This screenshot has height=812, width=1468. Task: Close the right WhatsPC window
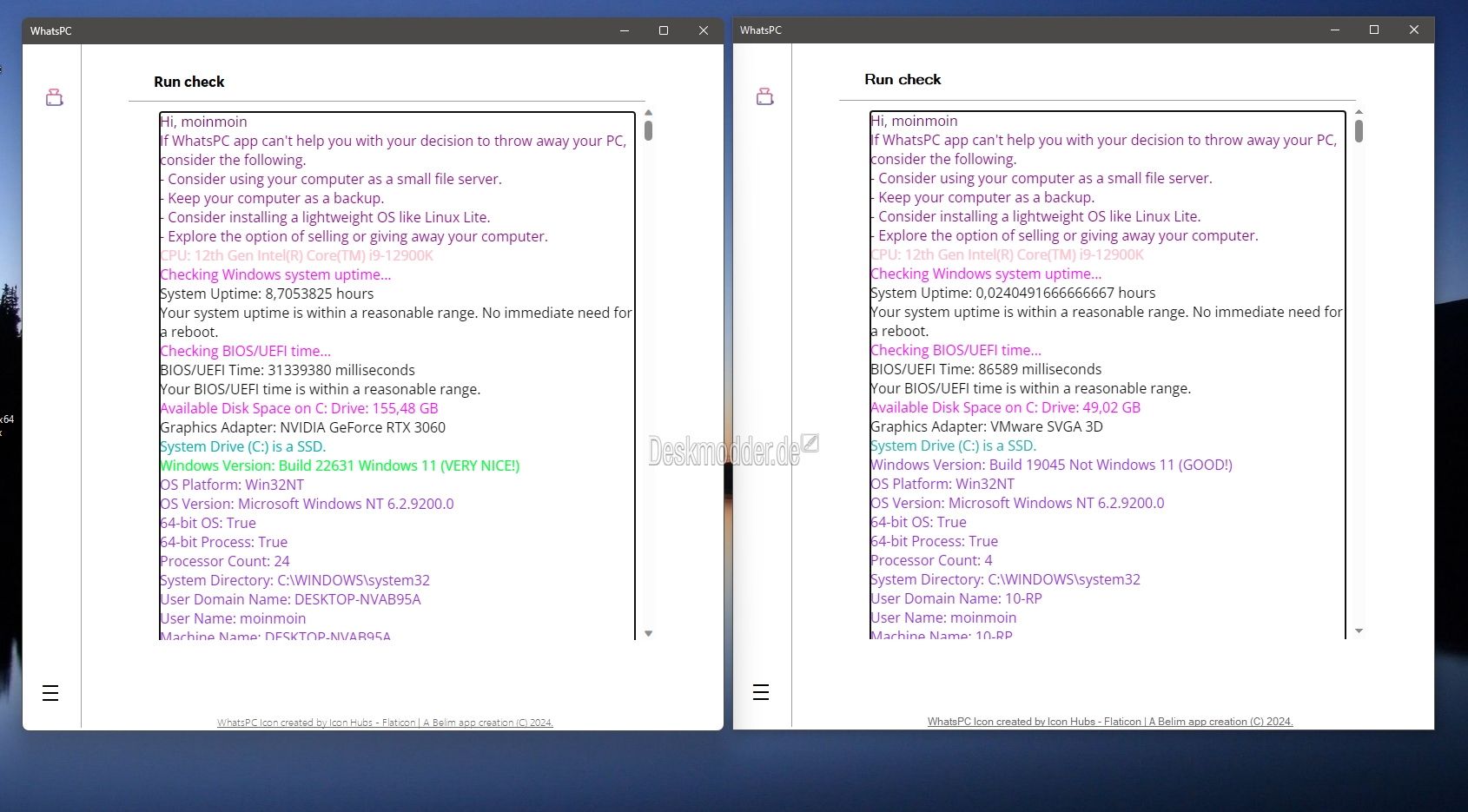pyautogui.click(x=1414, y=30)
